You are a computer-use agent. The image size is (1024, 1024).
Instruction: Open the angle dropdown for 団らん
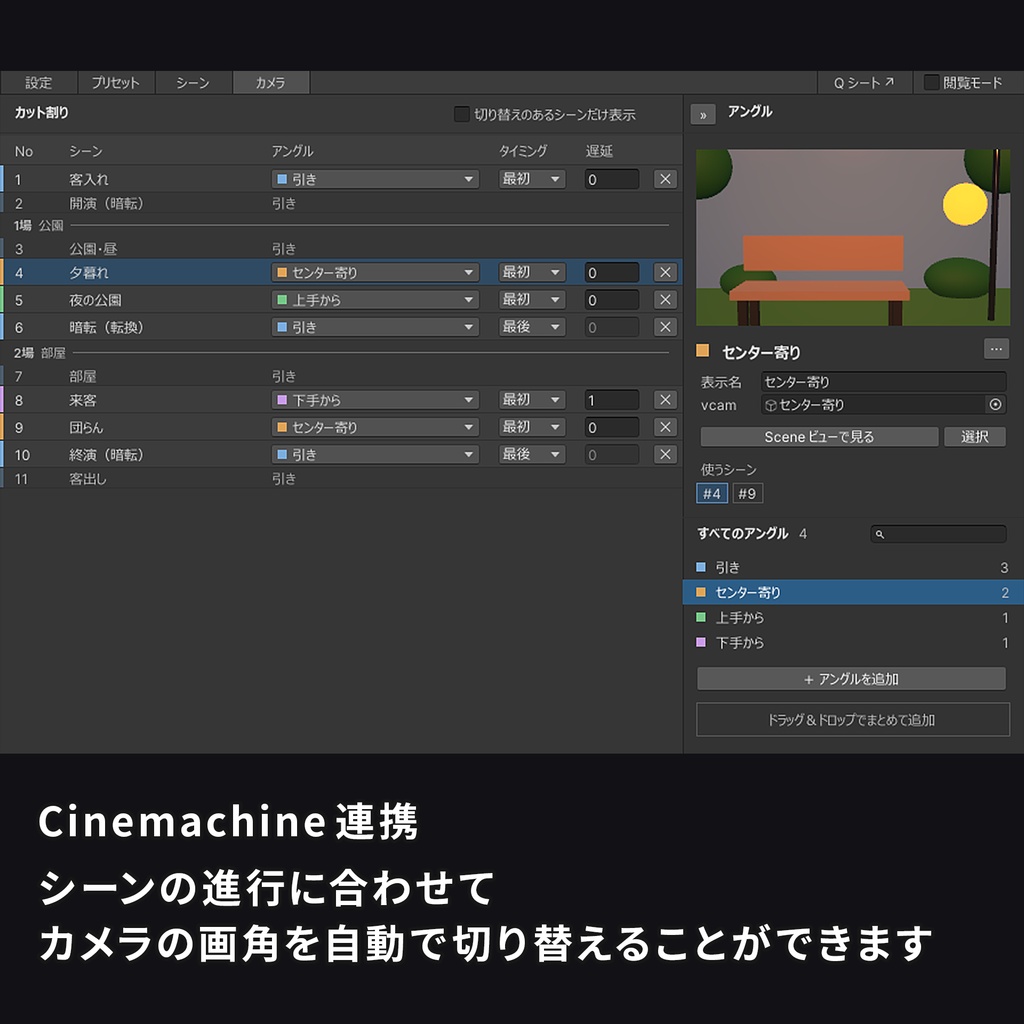point(375,427)
